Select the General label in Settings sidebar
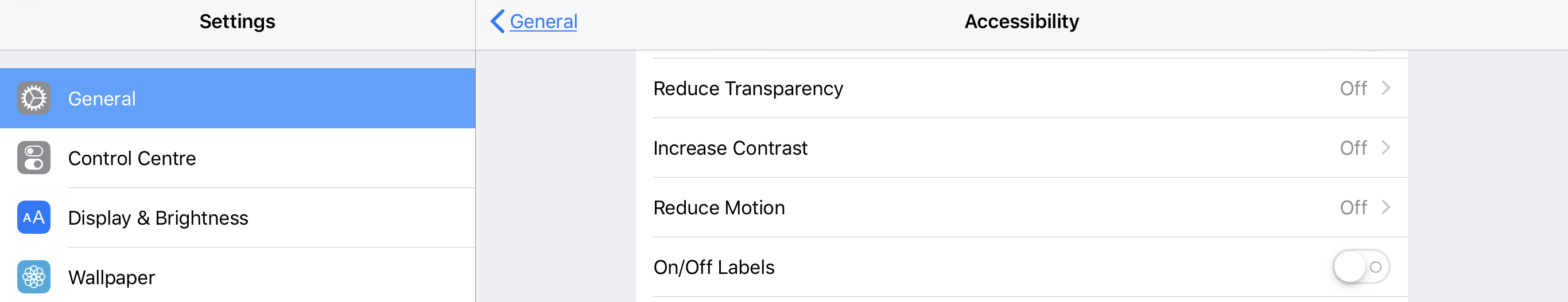Viewport: 1568px width, 302px height. point(102,99)
